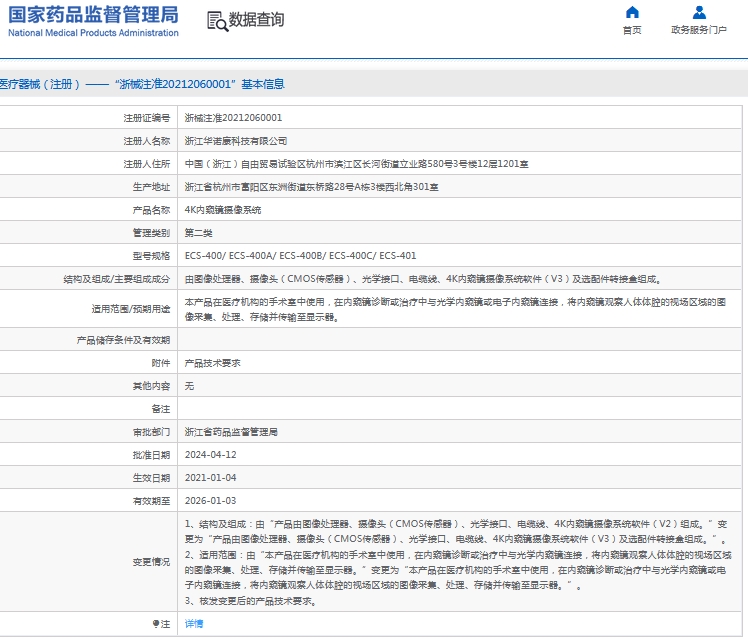
Task: Select expiry date 2026-01-03
Action: pyautogui.click(x=210, y=501)
